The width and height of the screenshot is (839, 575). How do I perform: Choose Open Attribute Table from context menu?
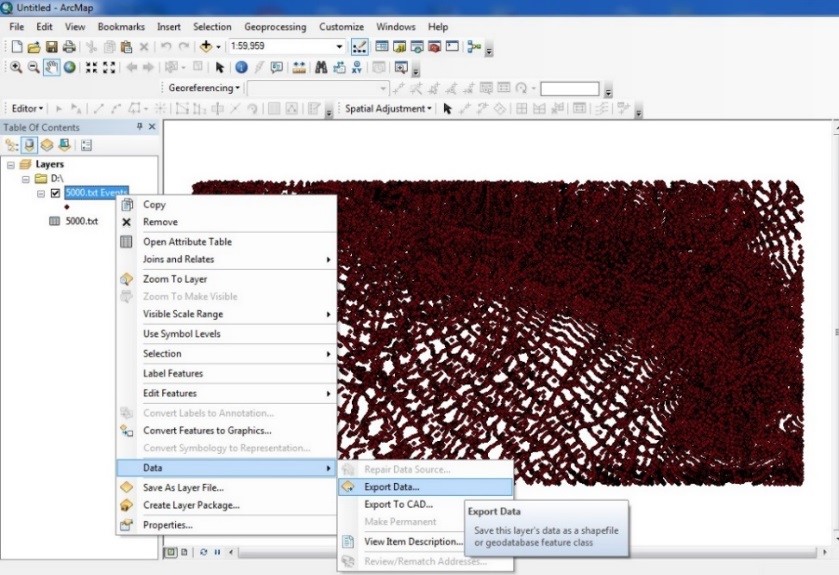(x=226, y=242)
